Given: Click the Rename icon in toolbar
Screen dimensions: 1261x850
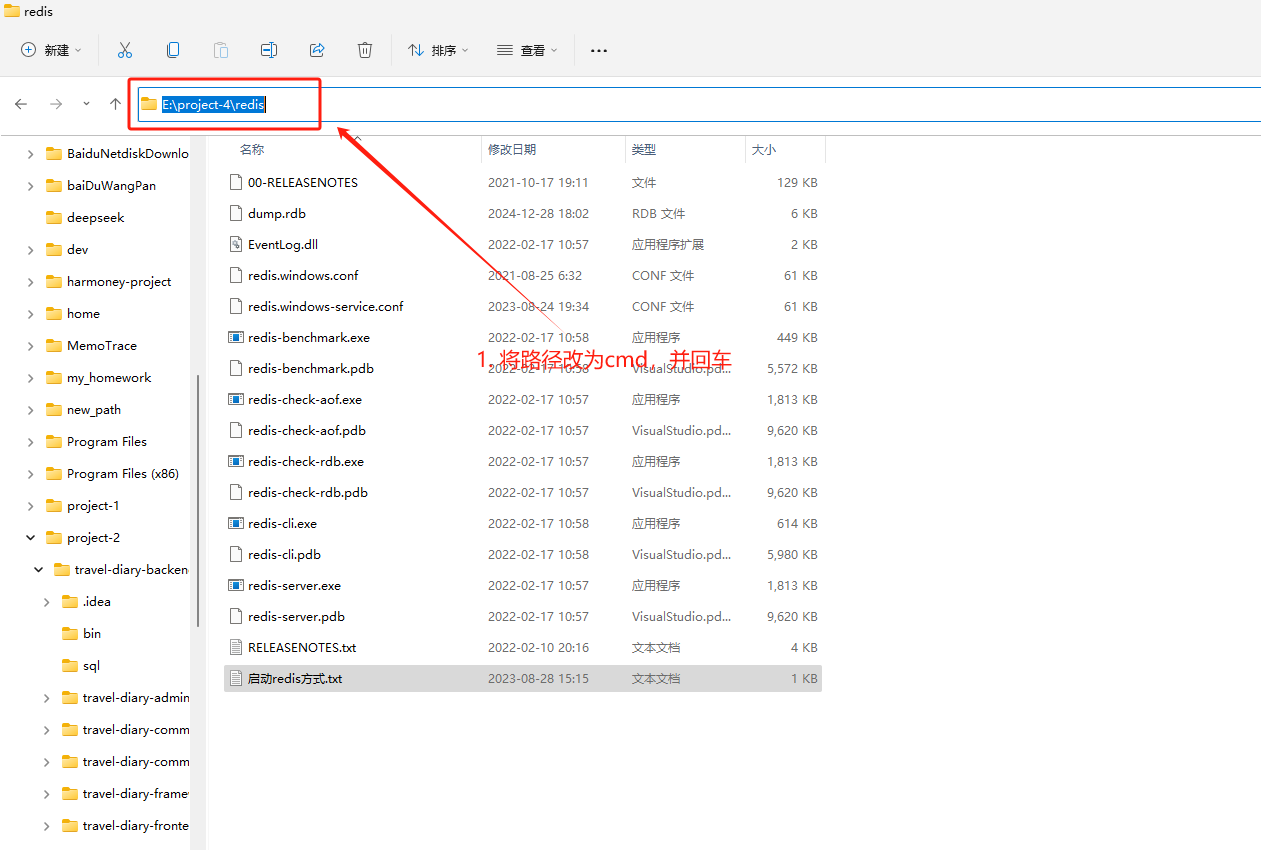Looking at the screenshot, I should 269,50.
